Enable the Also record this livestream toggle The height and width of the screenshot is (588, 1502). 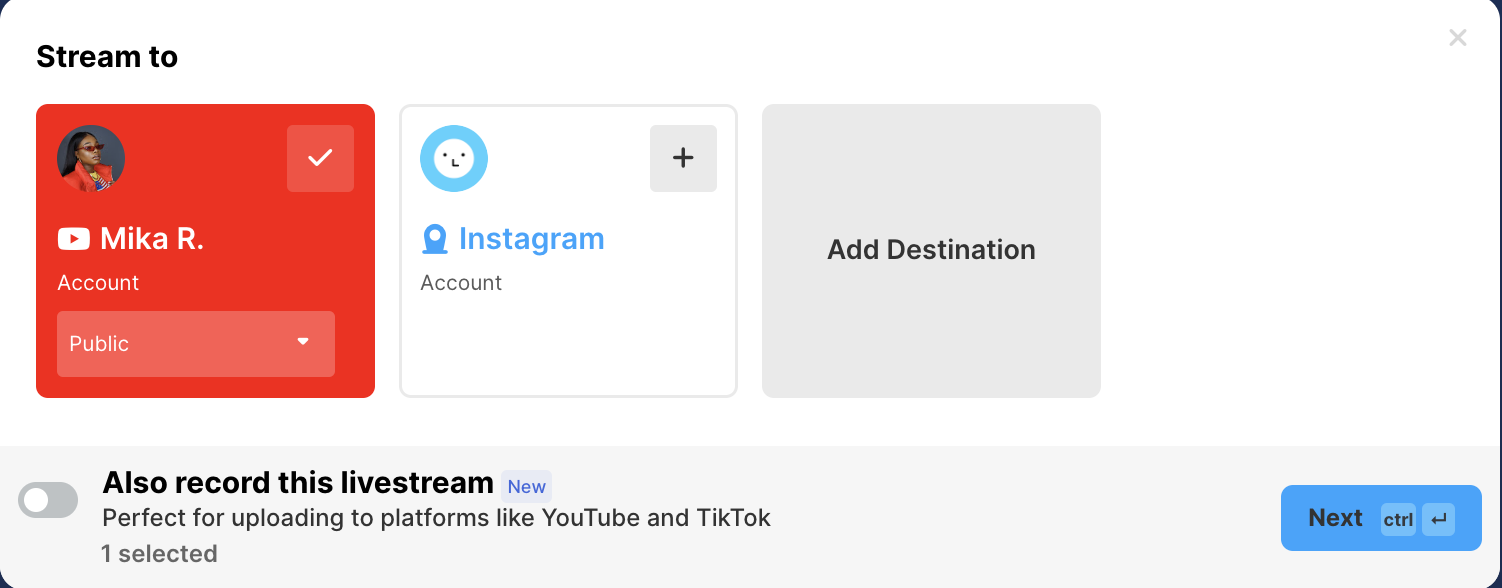[x=48, y=499]
